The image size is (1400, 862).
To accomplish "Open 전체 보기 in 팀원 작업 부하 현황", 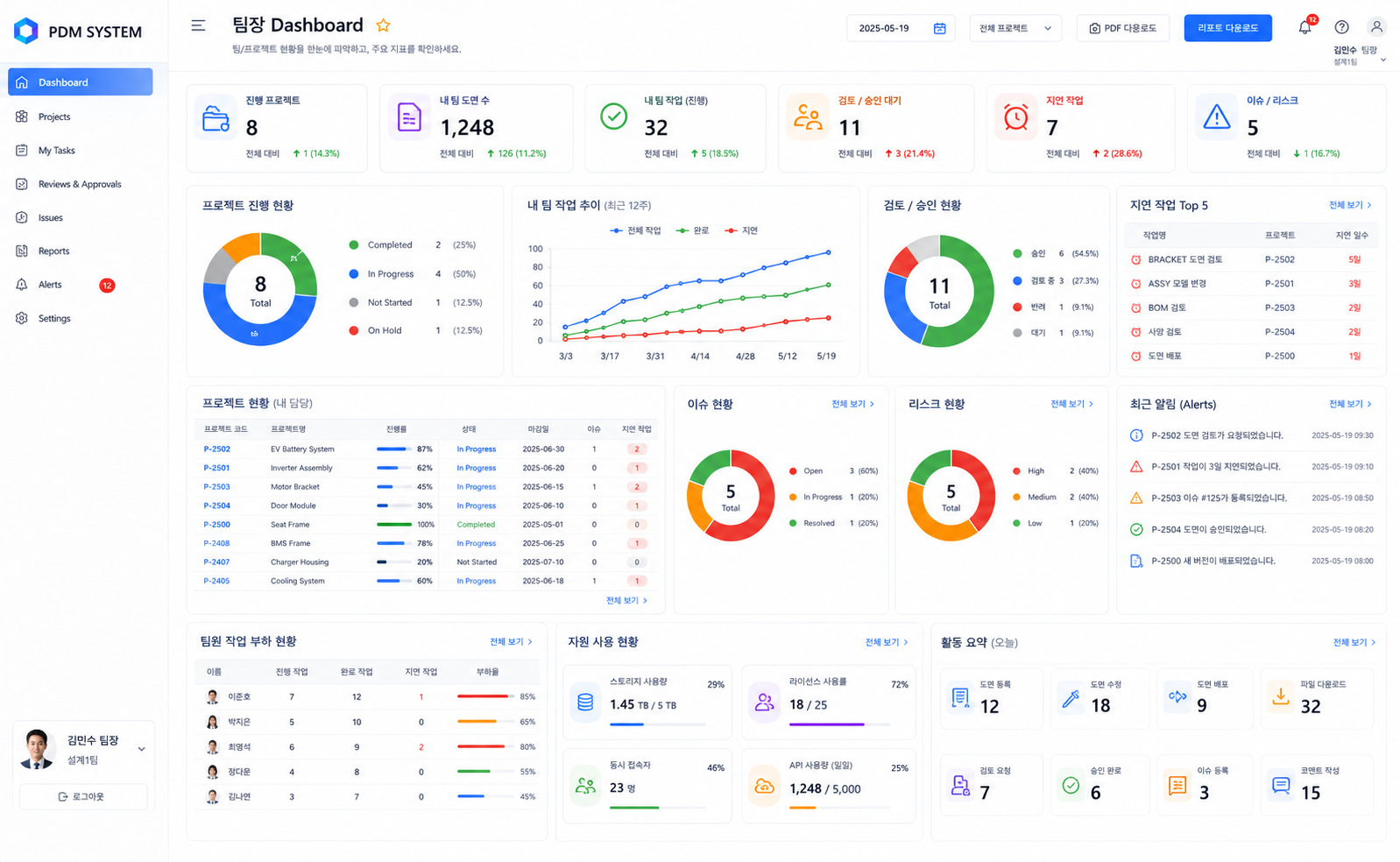I will 511,642.
